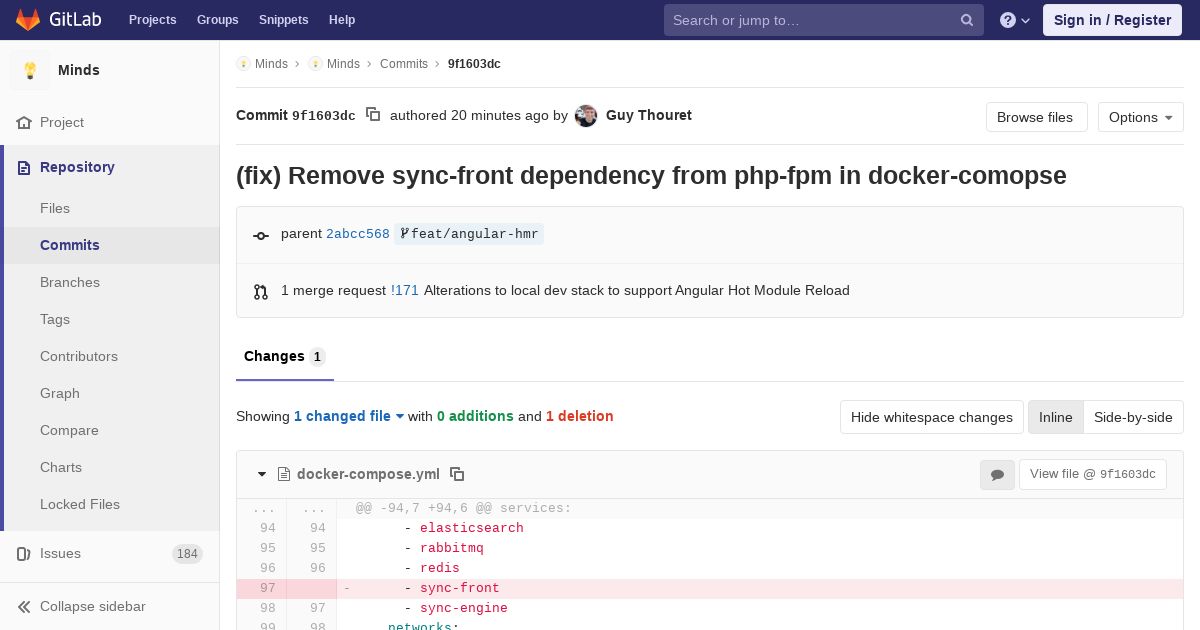
Task: Click Hide whitespace changes
Action: coord(932,417)
